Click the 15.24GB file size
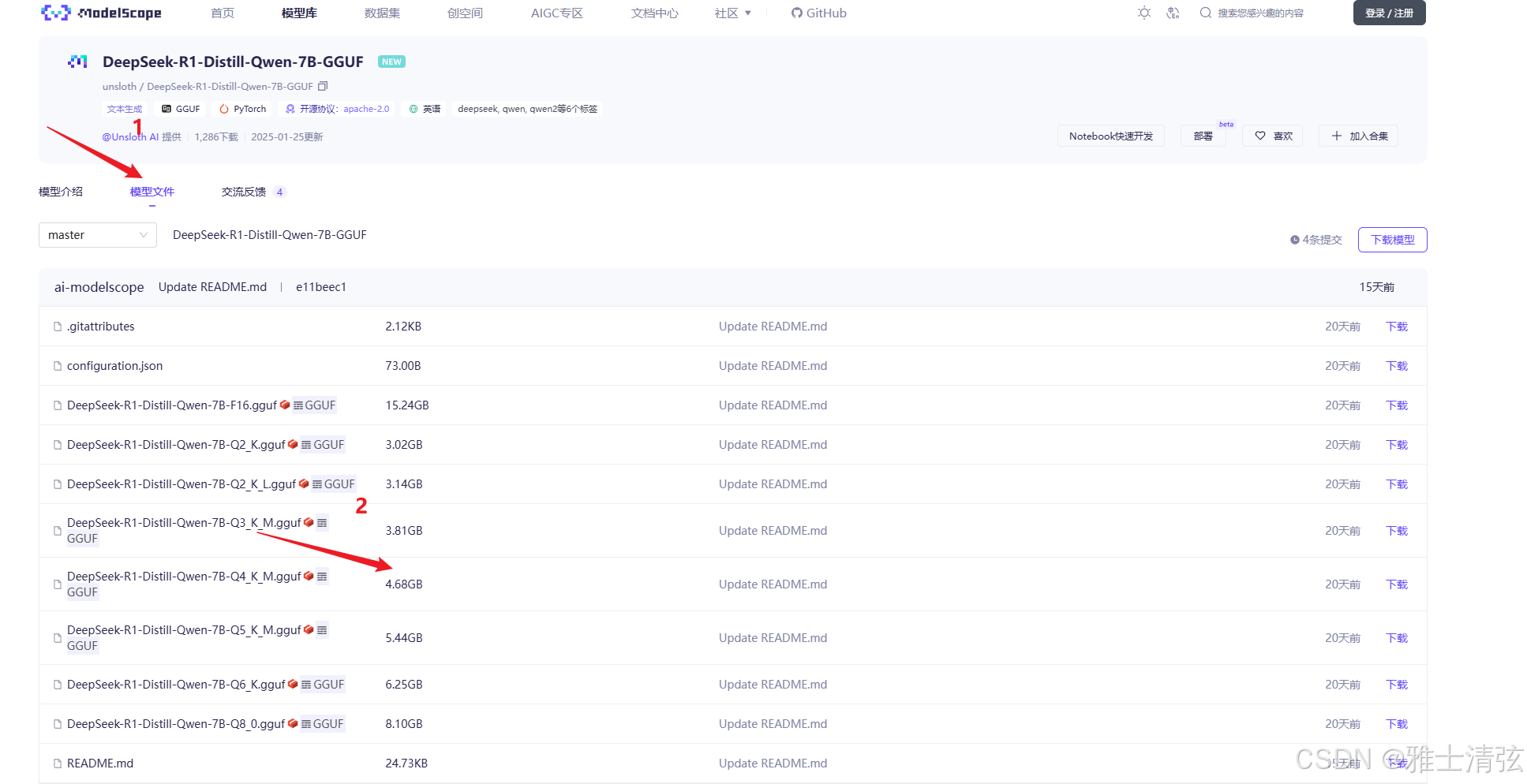This screenshot has height=784, width=1527. pos(407,405)
